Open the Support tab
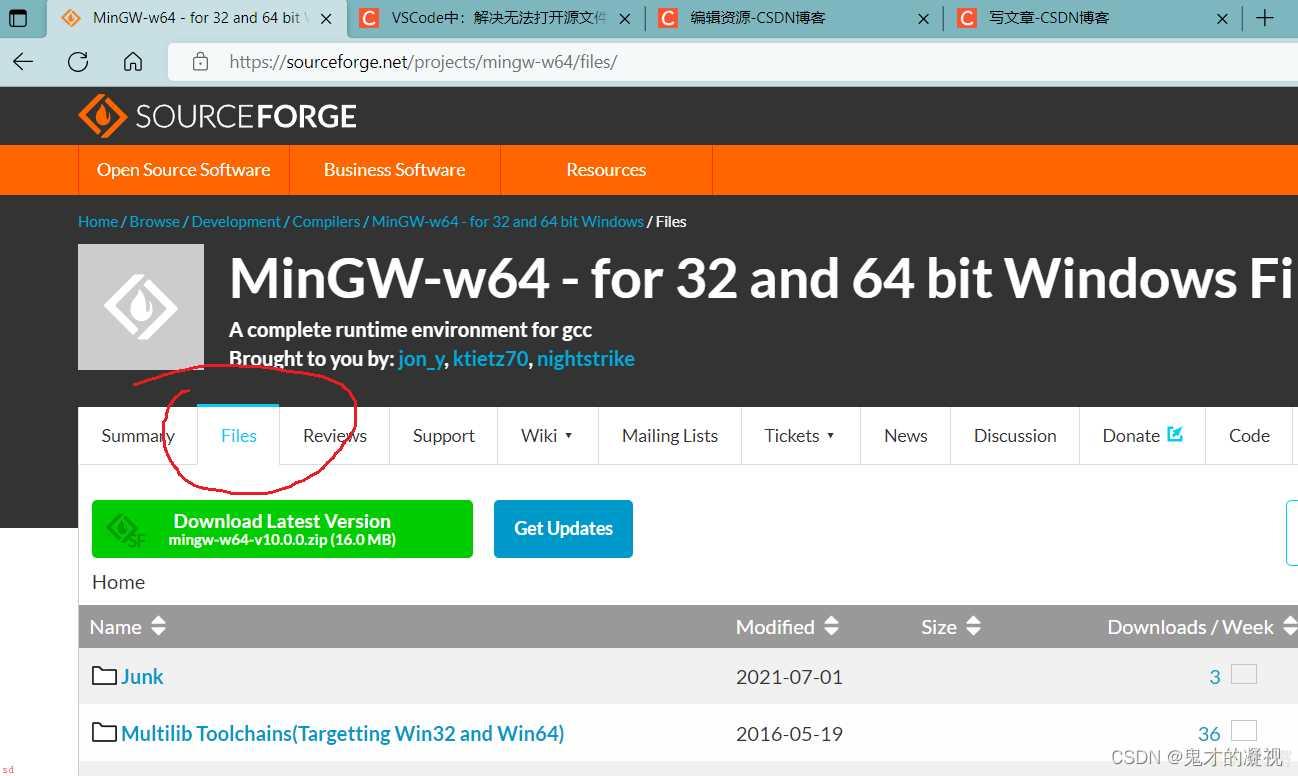The height and width of the screenshot is (776, 1298). coord(444,436)
